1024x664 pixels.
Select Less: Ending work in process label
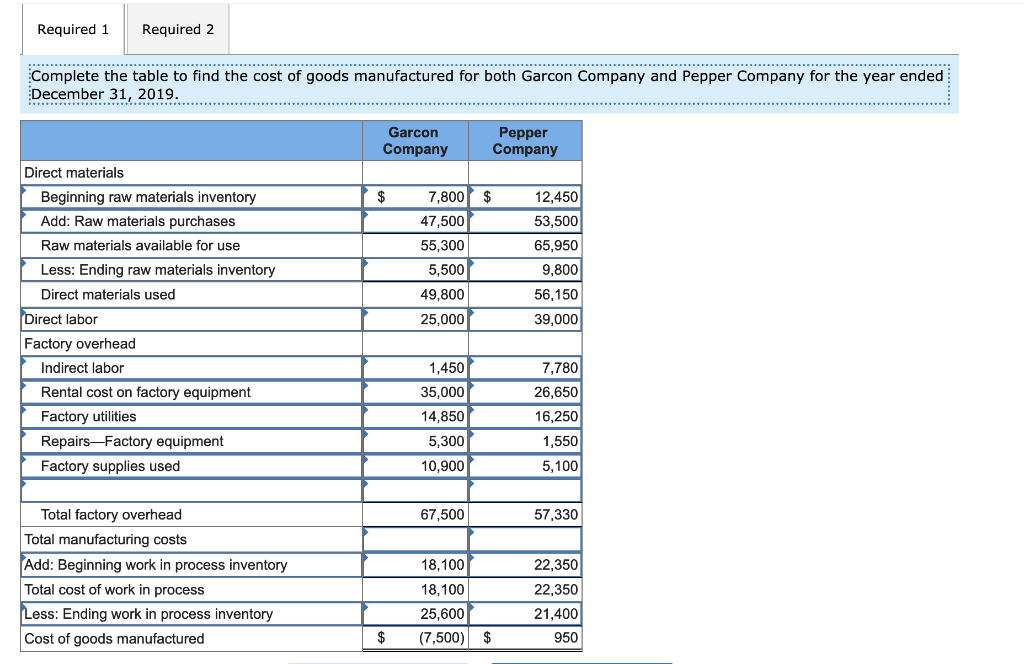(192, 614)
